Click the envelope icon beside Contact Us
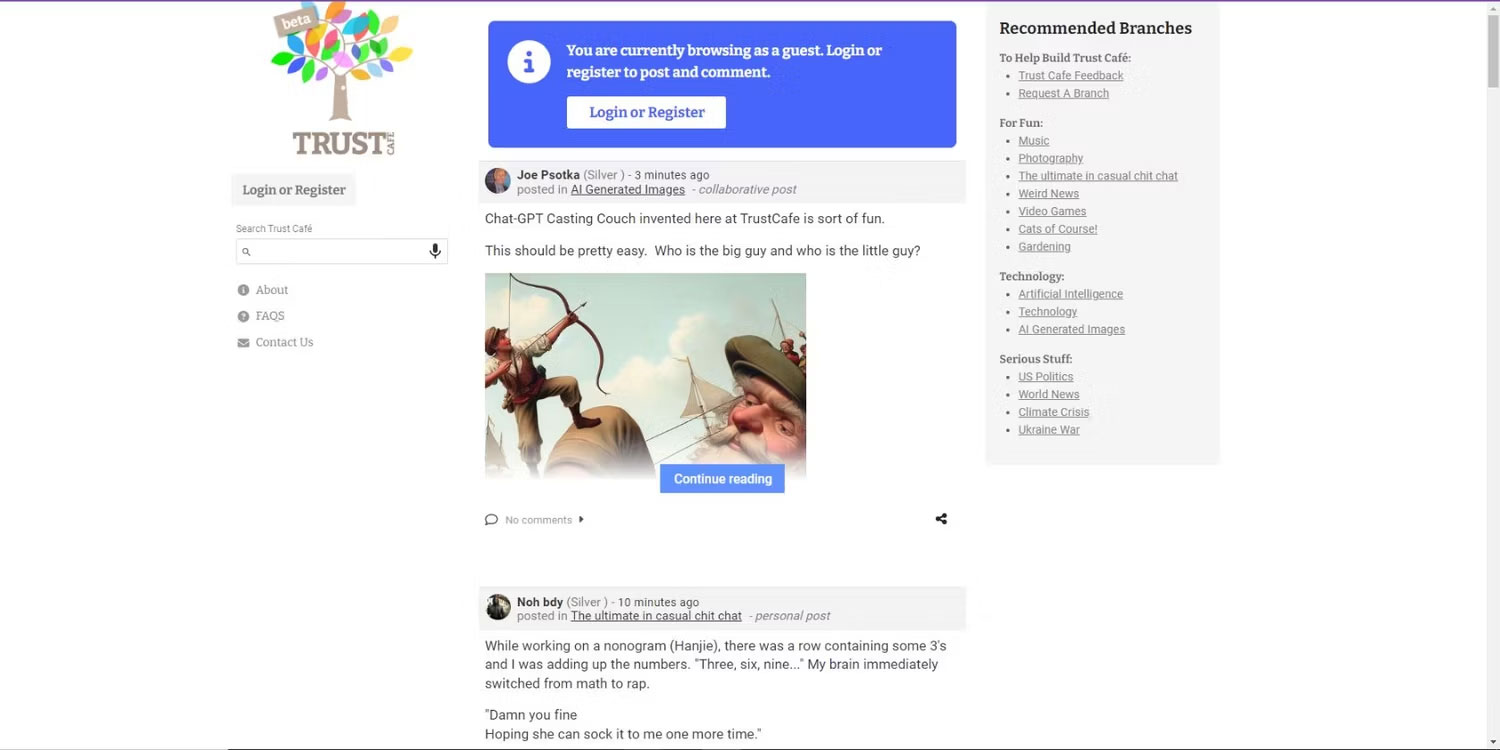This screenshot has height=750, width=1500. (243, 342)
